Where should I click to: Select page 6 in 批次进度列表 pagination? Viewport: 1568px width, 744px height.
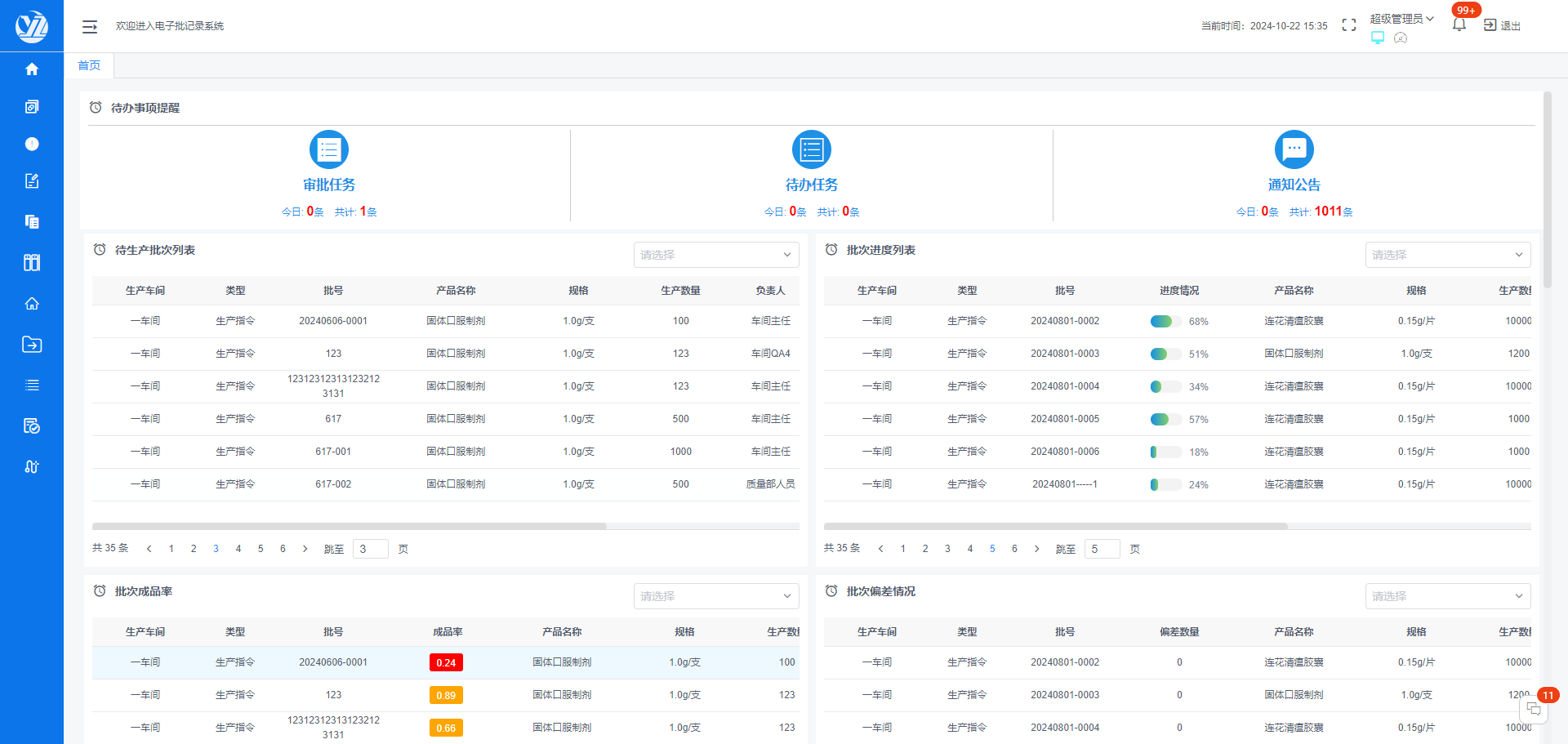click(x=1014, y=549)
